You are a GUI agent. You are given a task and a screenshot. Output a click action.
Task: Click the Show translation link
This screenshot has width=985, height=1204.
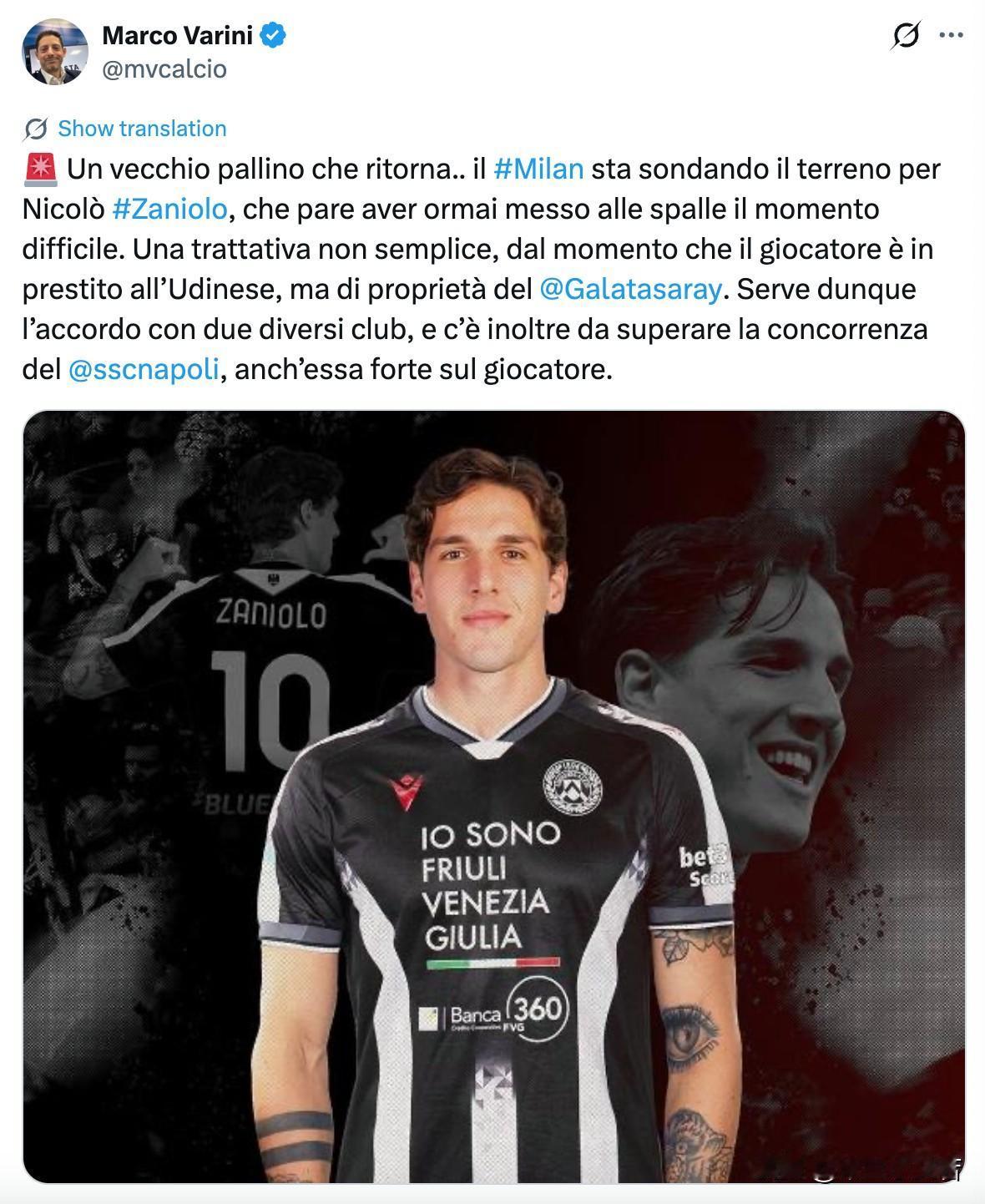click(142, 129)
